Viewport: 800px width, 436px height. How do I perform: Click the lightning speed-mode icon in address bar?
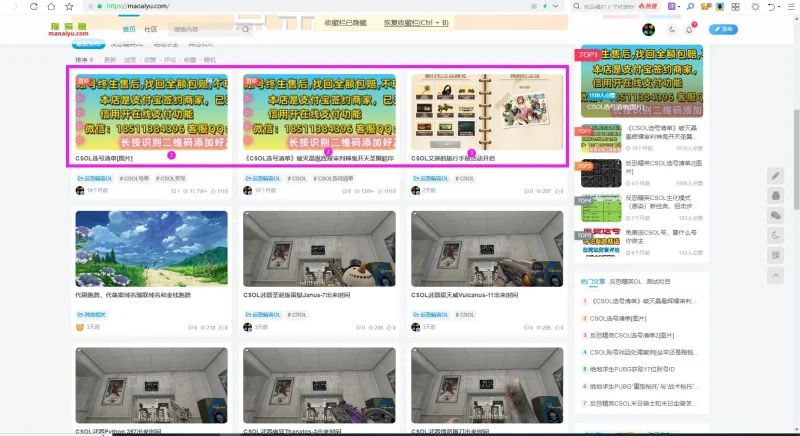[545, 6]
